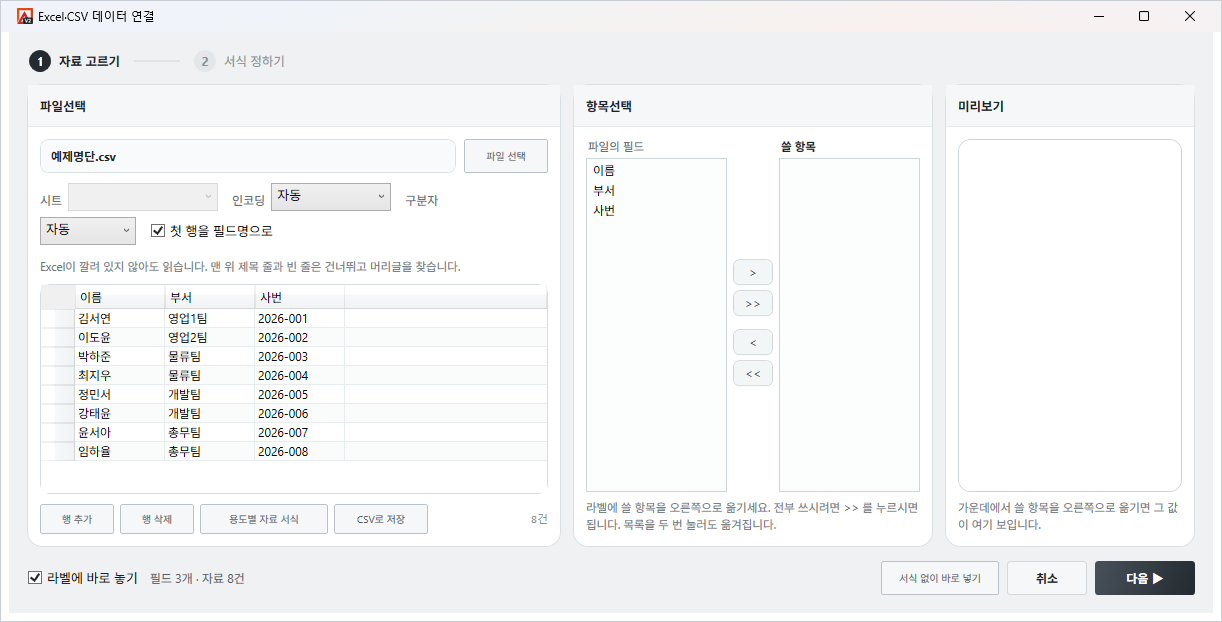Click cell 이도윤

coord(120,337)
